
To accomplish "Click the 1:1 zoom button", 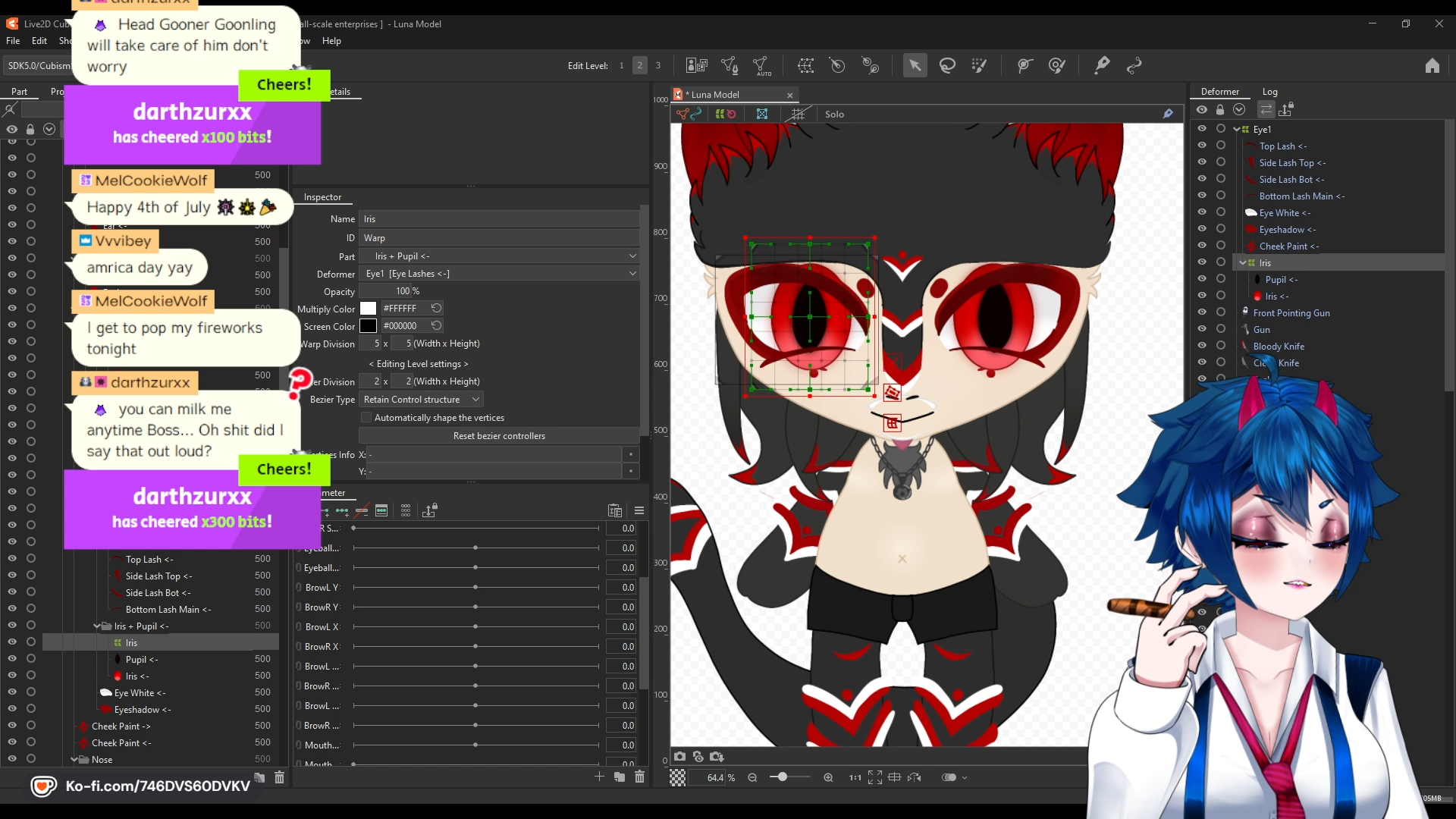I will click(855, 777).
